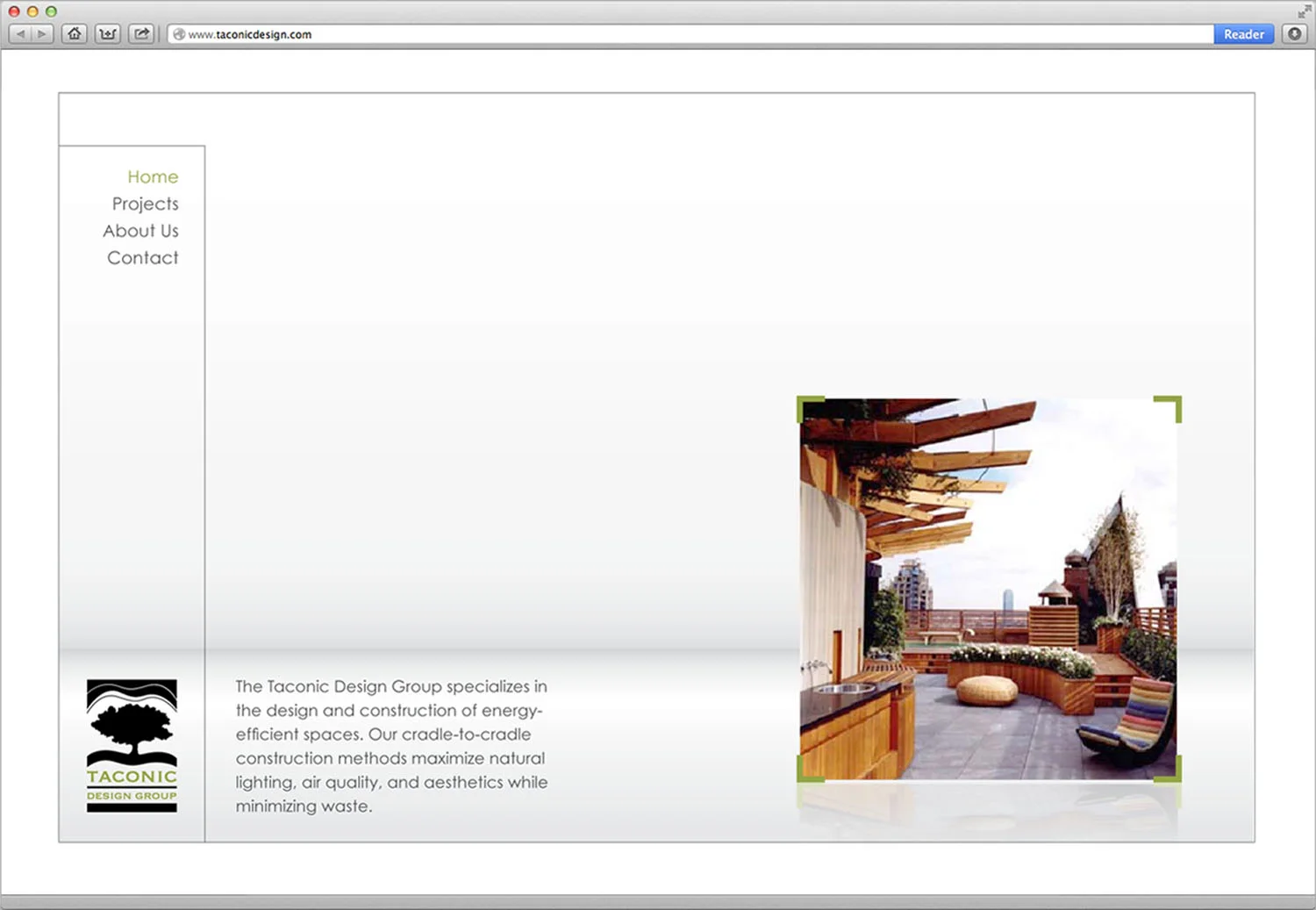This screenshot has width=1316, height=910.
Task: Open the Share menu icon
Action: tap(140, 32)
